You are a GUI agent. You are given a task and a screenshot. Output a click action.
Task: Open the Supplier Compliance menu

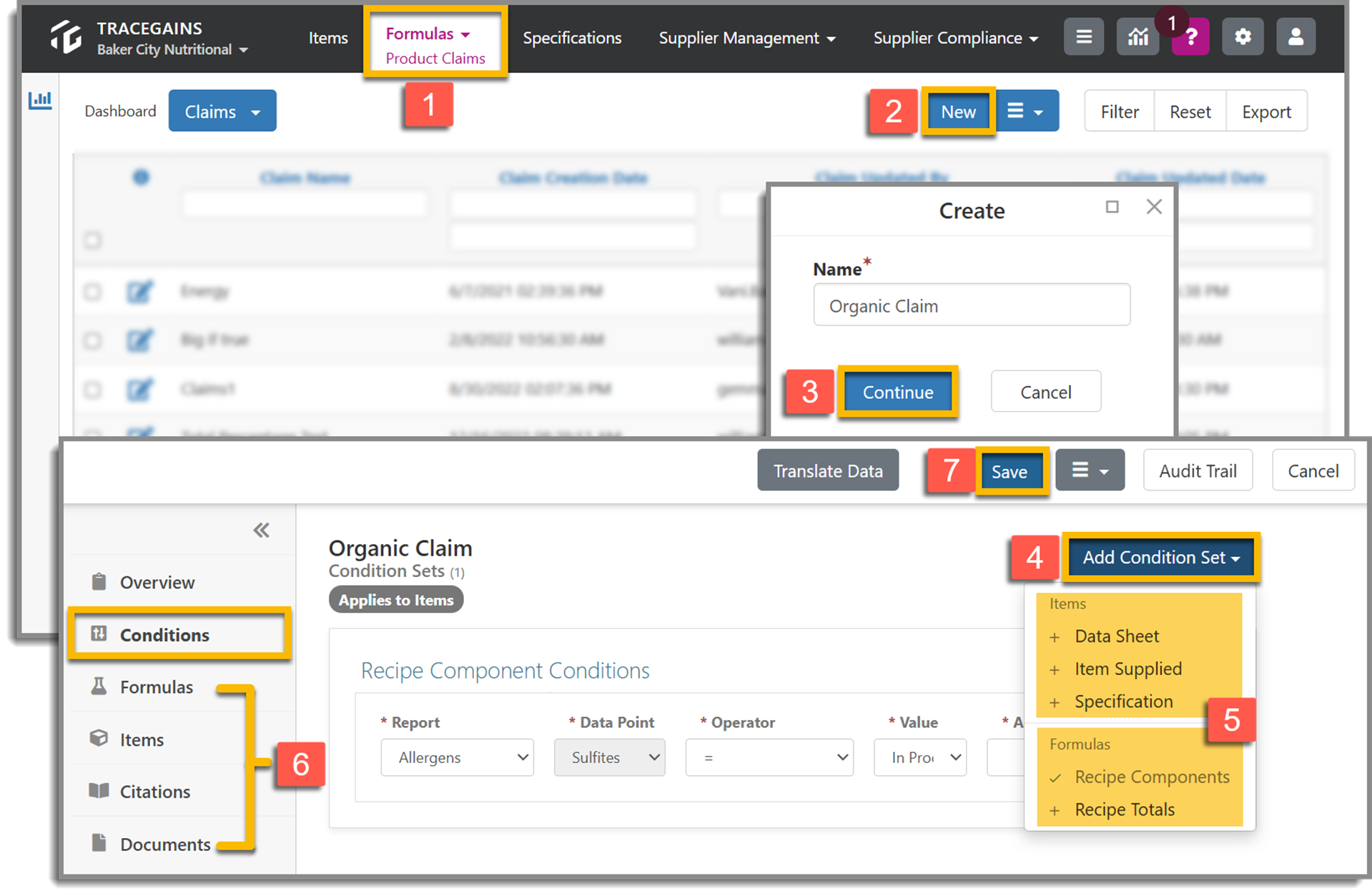[x=954, y=38]
